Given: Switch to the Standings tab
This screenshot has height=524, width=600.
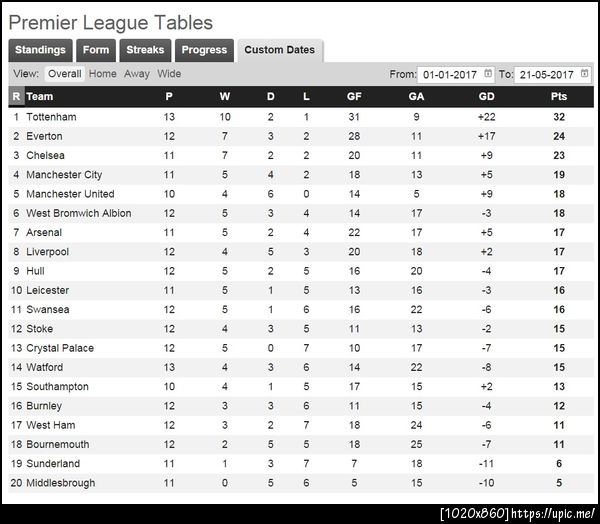Looking at the screenshot, I should pos(40,50).
